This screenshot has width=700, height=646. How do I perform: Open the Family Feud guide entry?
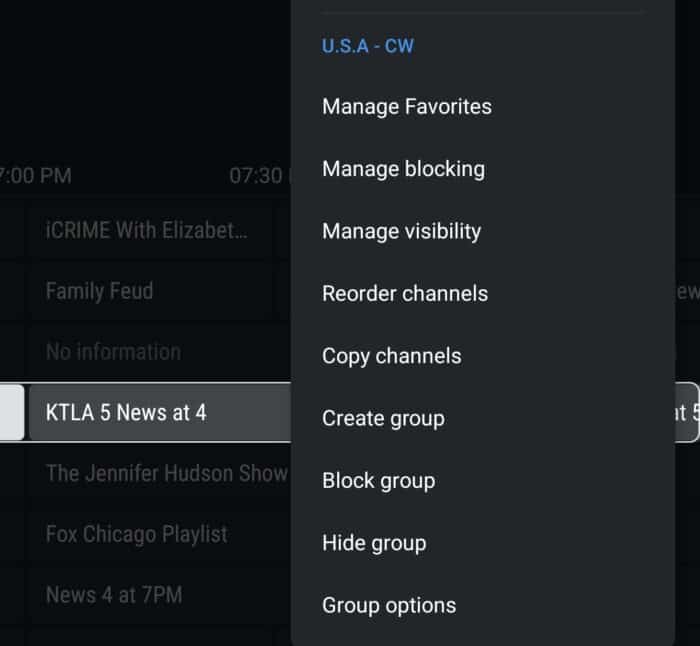(100, 291)
